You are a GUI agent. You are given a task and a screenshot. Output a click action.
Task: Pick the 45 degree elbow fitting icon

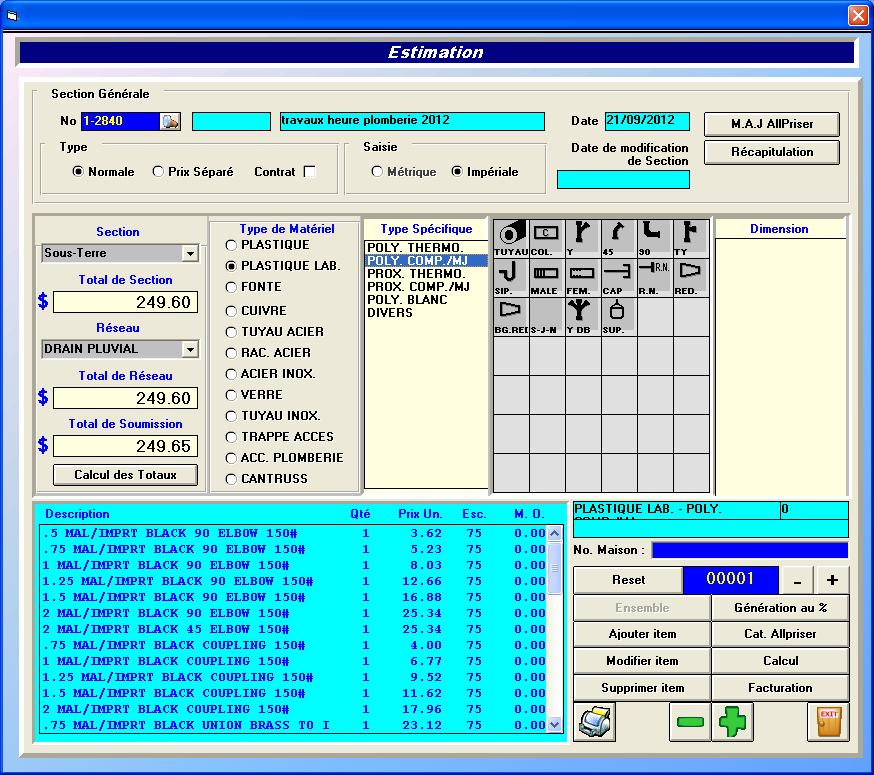[x=618, y=238]
